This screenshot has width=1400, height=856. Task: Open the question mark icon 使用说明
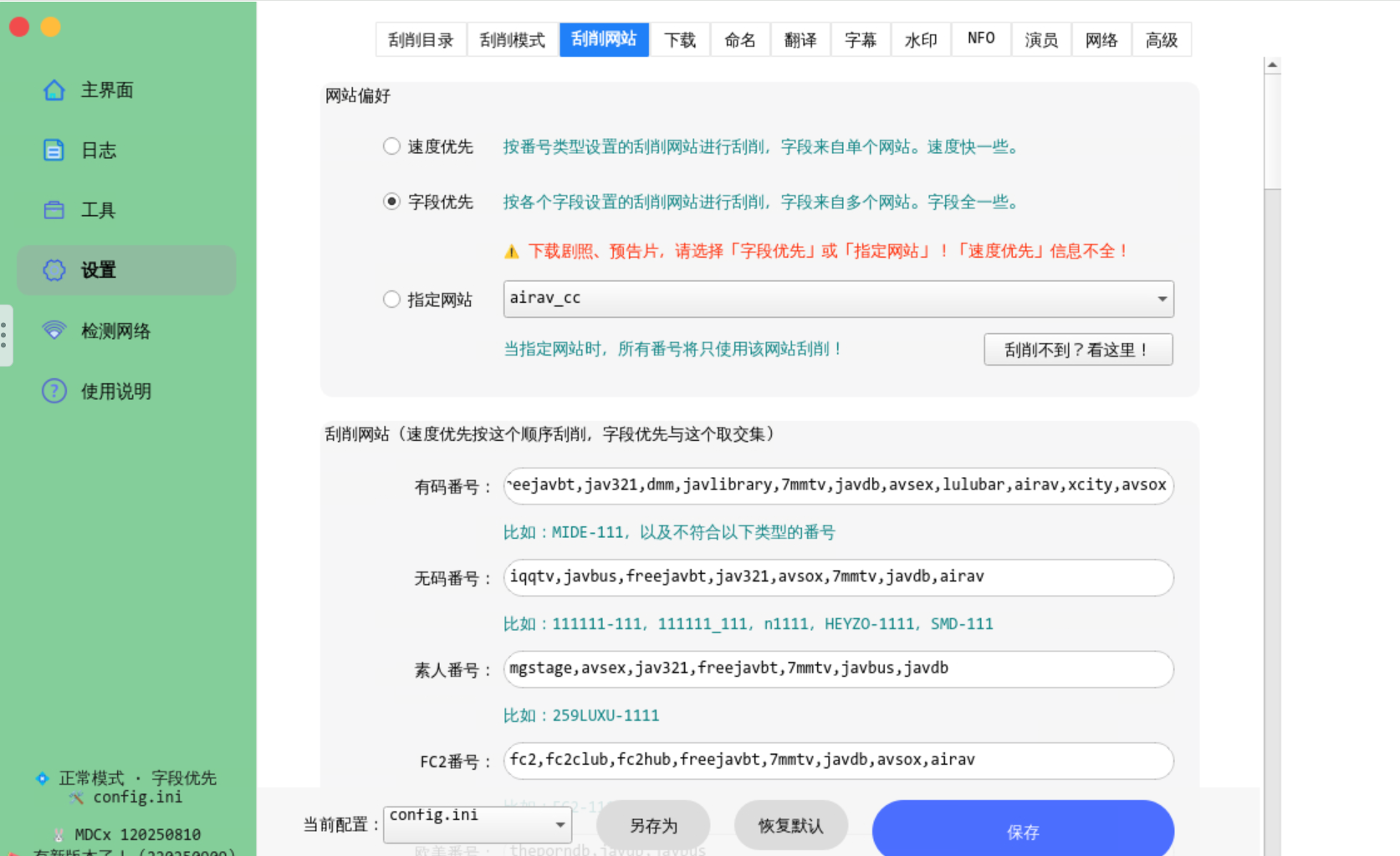[x=54, y=391]
